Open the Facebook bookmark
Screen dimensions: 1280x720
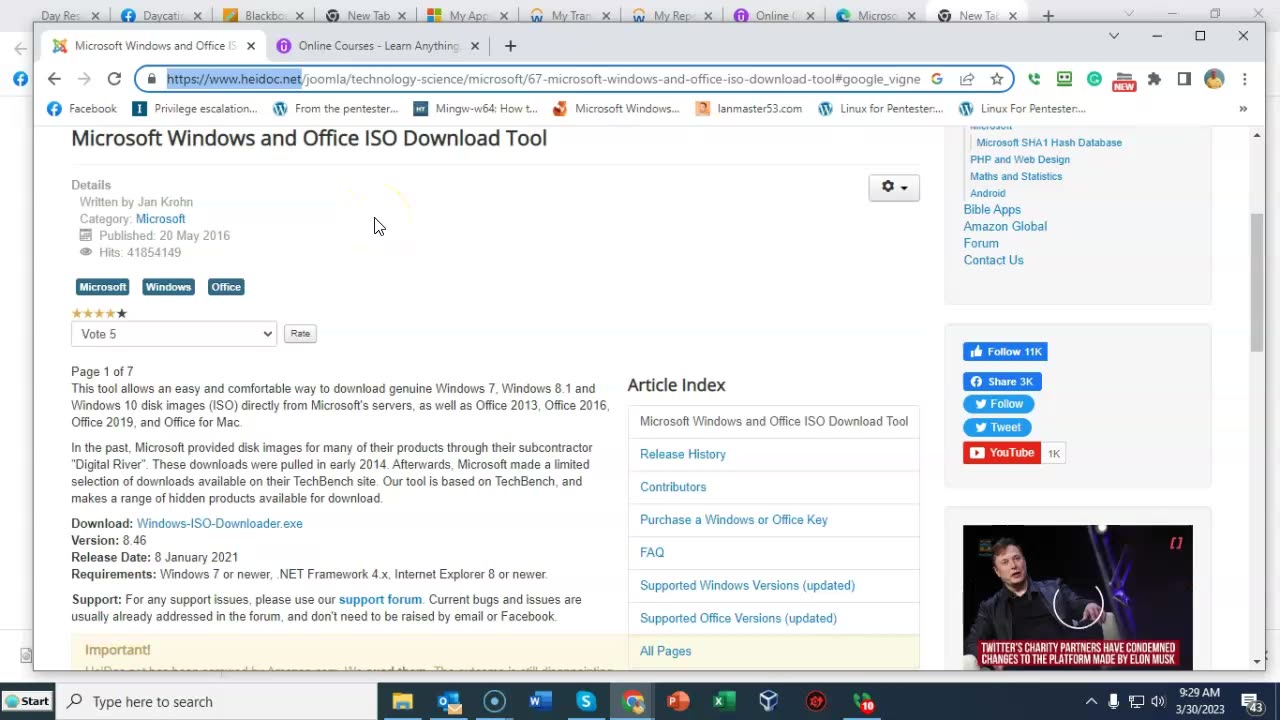pyautogui.click(x=82, y=108)
